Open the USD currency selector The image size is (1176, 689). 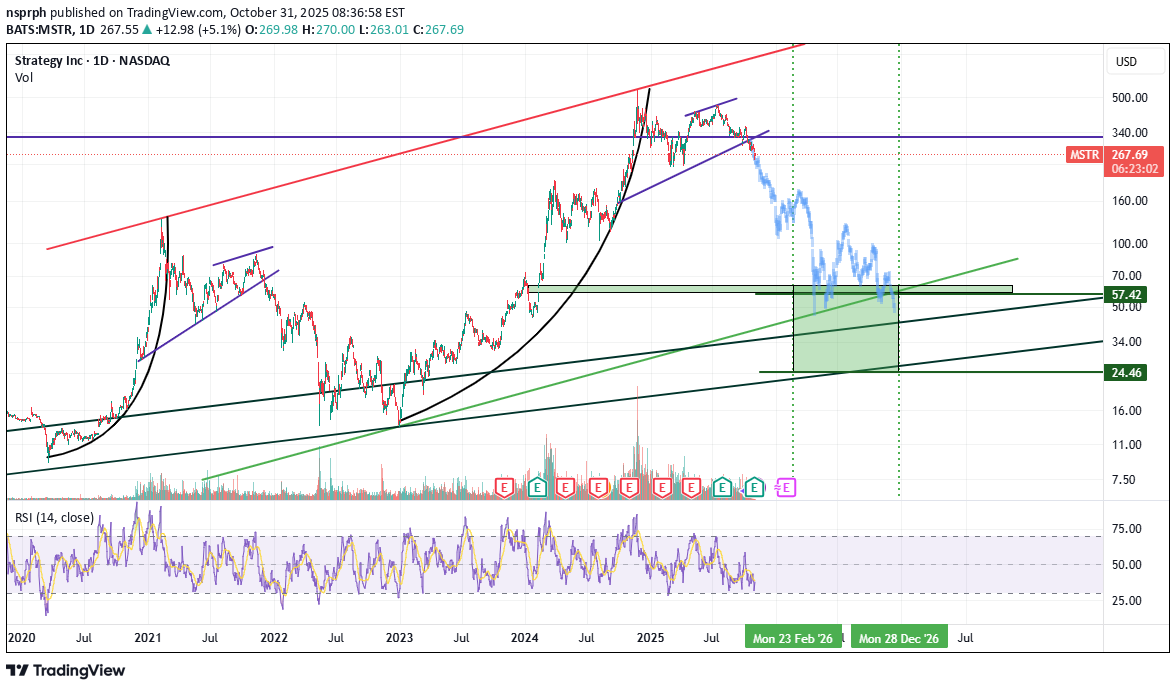tap(1126, 62)
